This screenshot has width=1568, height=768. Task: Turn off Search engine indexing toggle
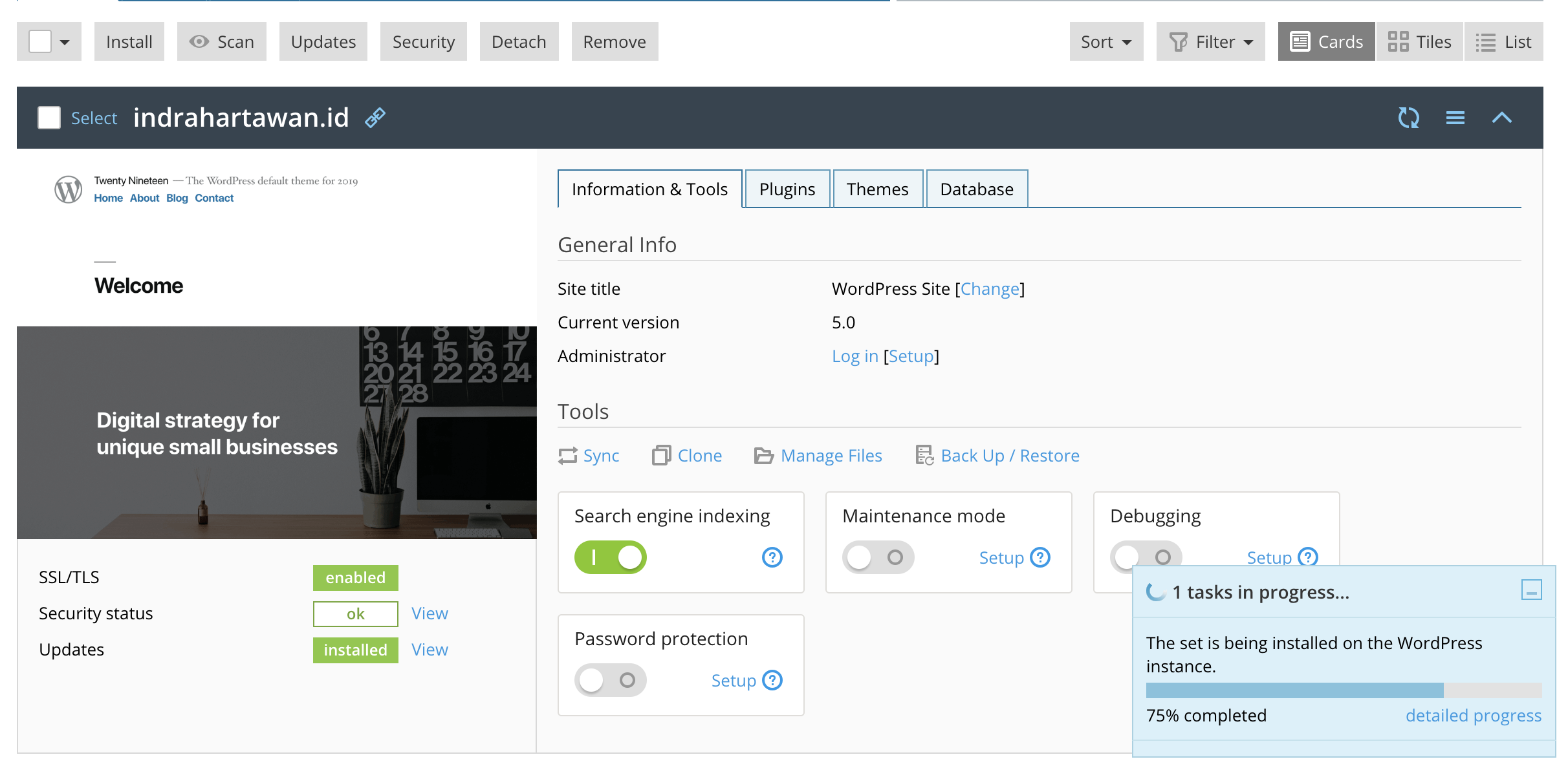click(611, 557)
